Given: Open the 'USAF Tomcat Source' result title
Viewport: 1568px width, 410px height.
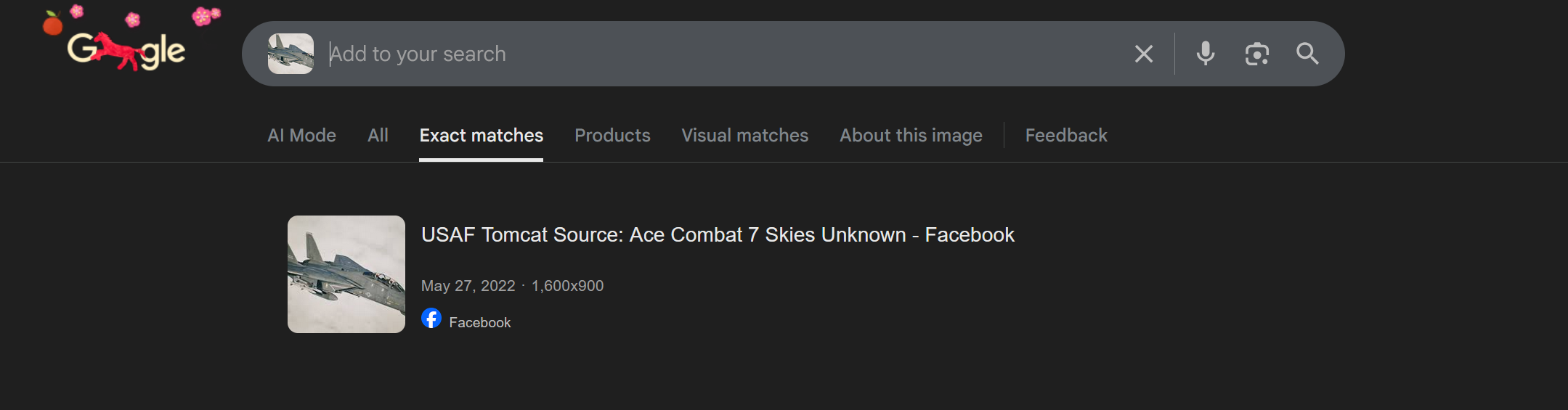Looking at the screenshot, I should (x=718, y=235).
